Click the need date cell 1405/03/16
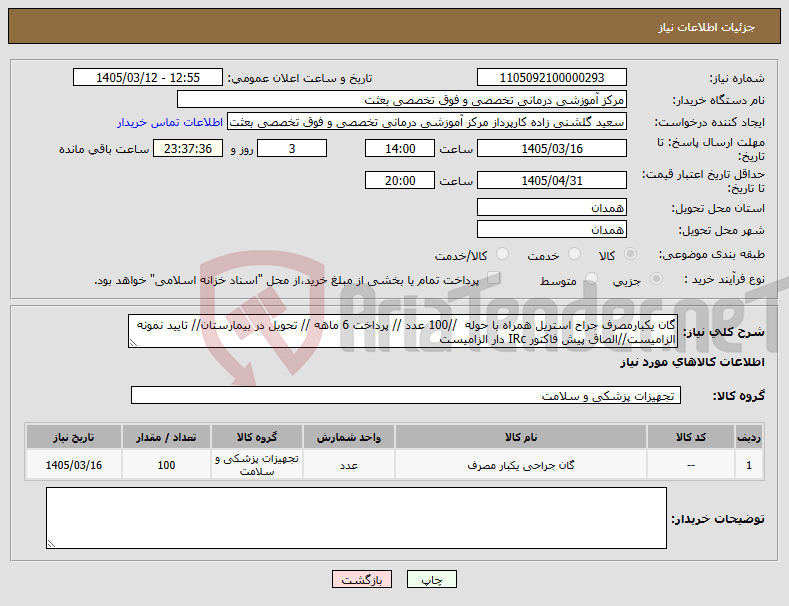 click(74, 465)
